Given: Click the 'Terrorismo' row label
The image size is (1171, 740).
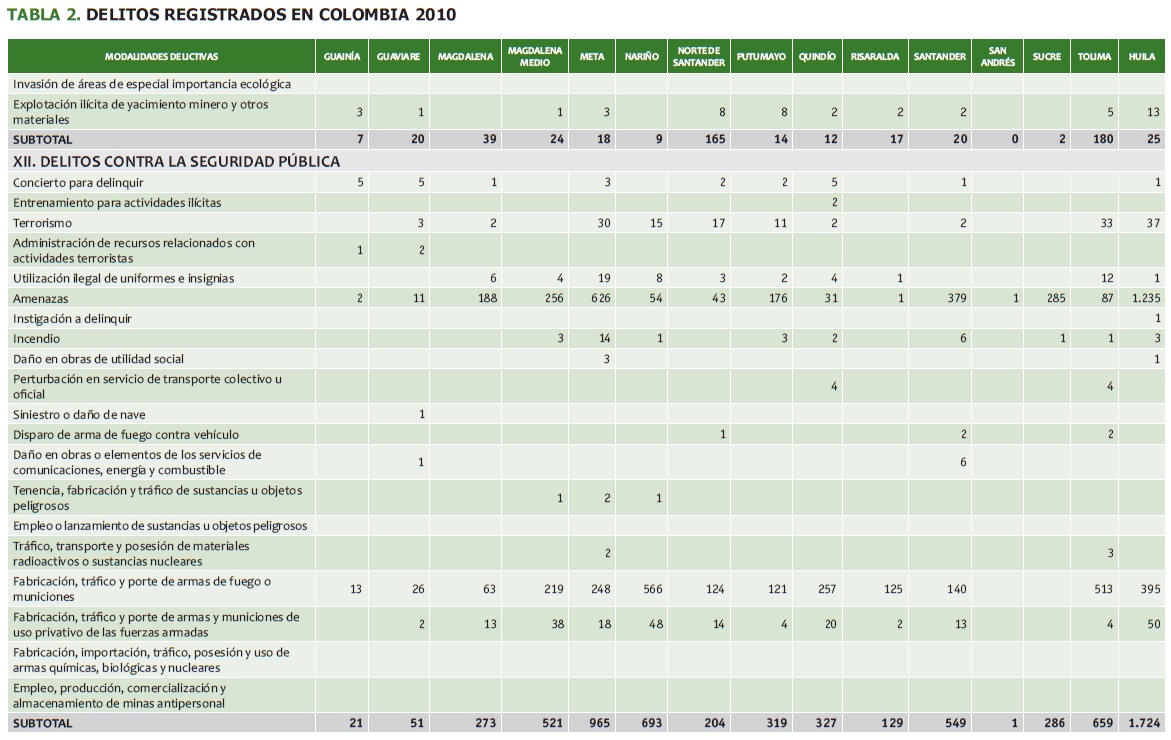Looking at the screenshot, I should pyautogui.click(x=42, y=223).
